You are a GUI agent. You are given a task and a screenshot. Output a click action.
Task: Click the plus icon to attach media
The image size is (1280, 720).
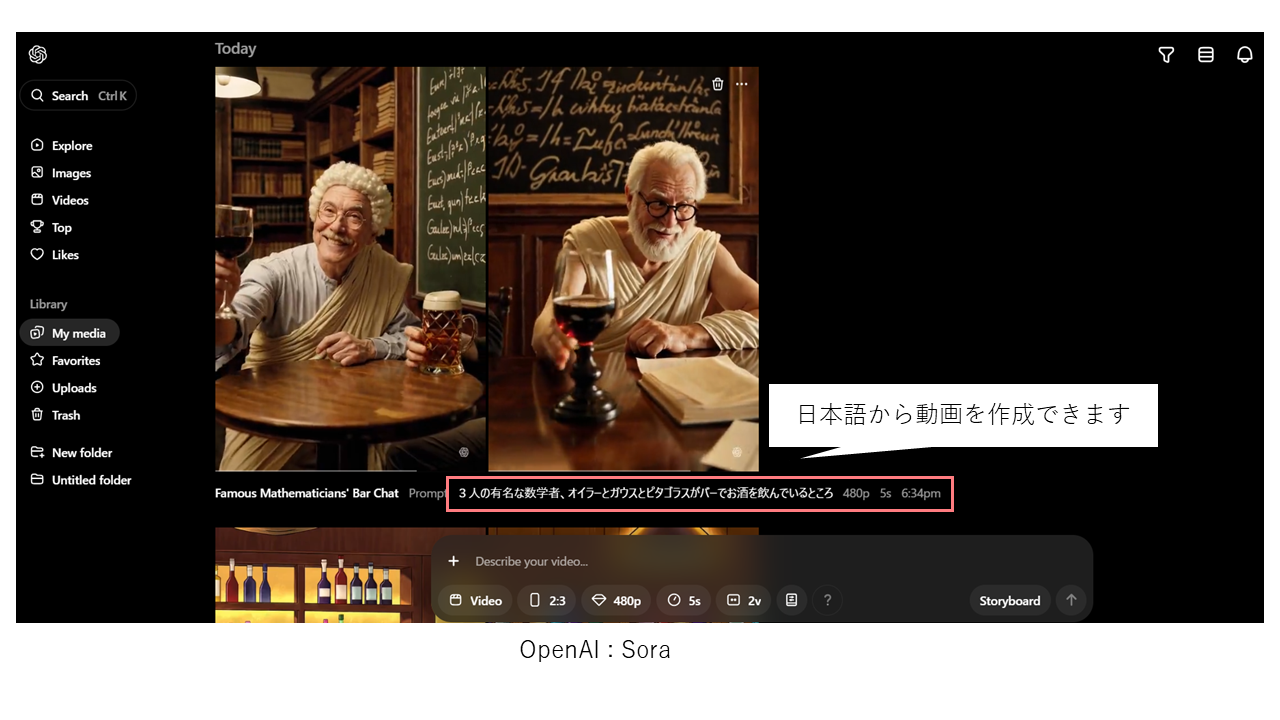pyautogui.click(x=453, y=561)
